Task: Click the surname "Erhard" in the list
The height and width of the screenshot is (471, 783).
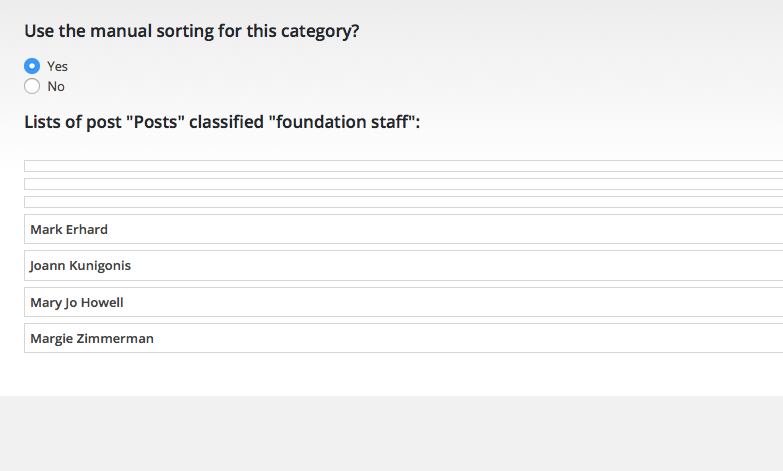Action: tap(87, 230)
